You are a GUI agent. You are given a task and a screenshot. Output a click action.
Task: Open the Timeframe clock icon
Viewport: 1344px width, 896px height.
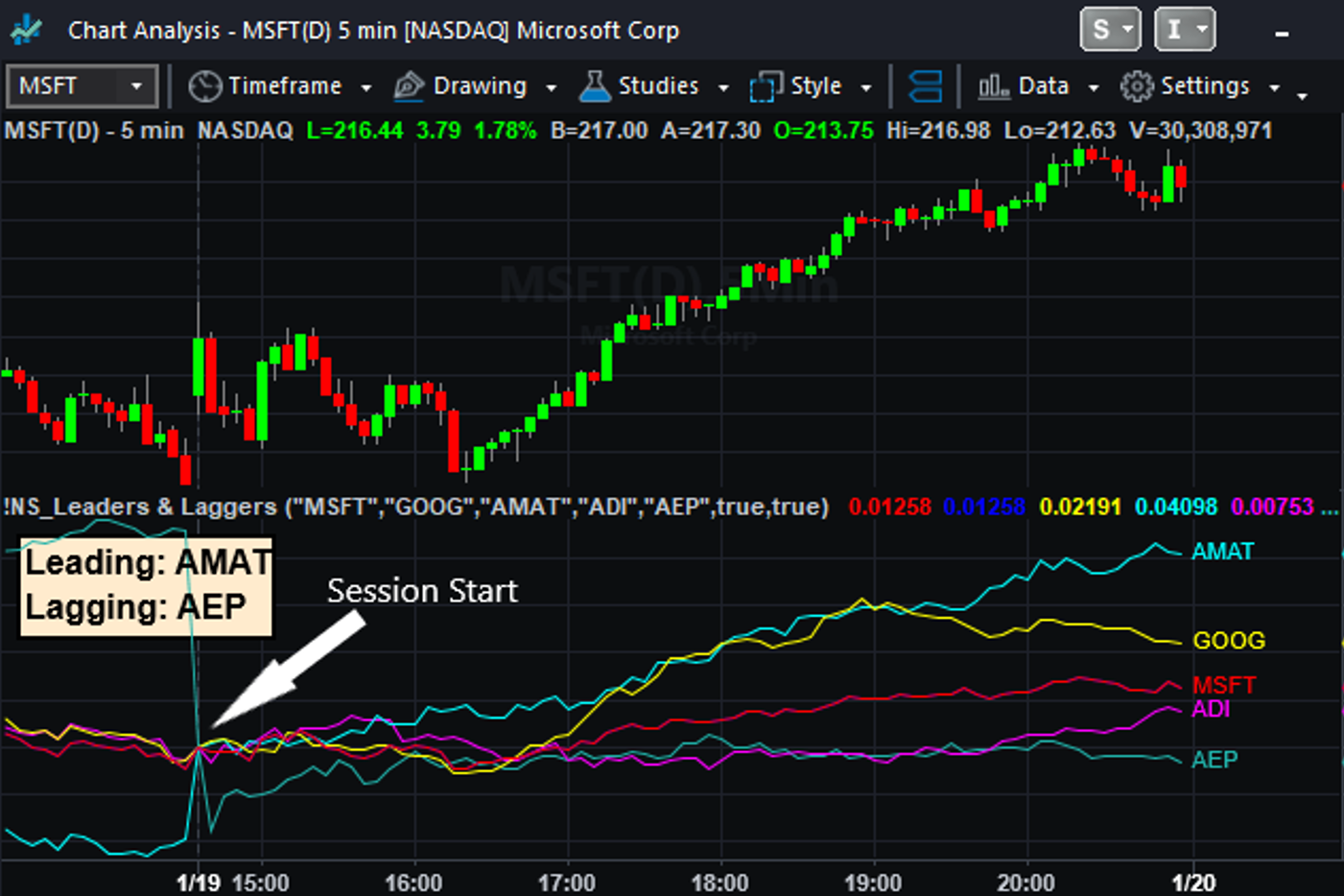coord(204,86)
